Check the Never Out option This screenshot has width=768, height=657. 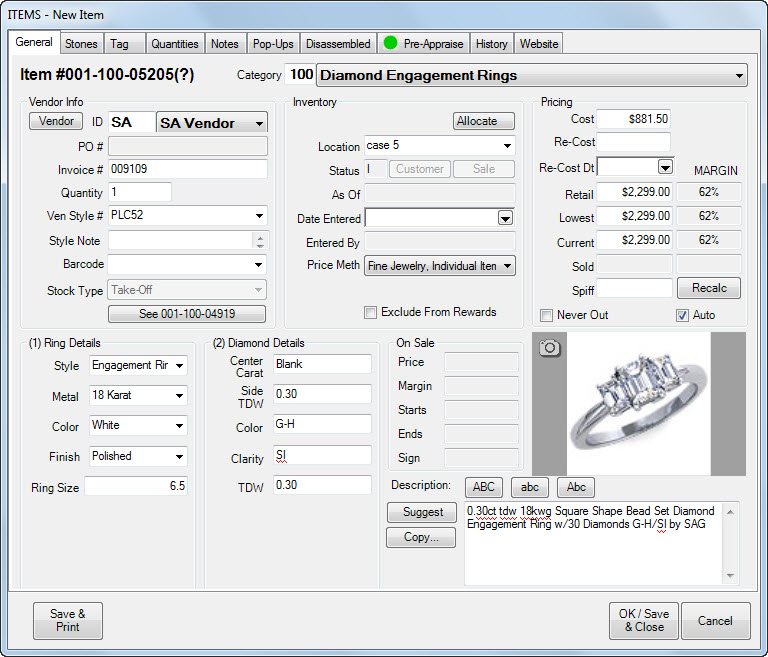547,315
